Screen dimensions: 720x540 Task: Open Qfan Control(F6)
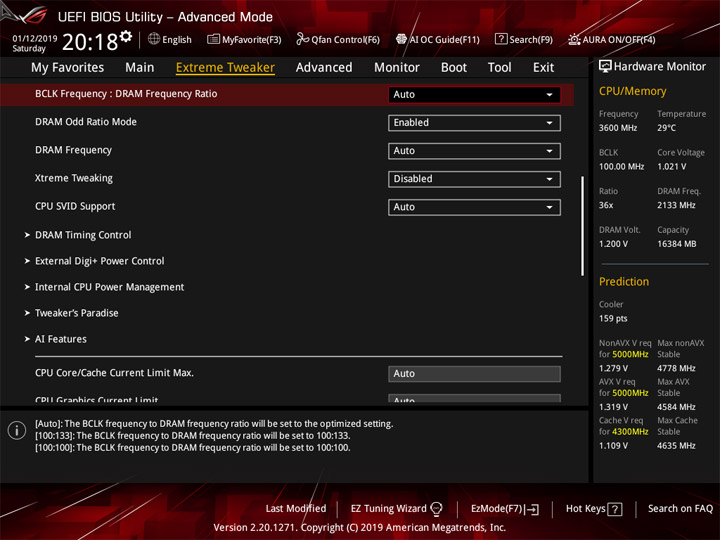(x=338, y=39)
